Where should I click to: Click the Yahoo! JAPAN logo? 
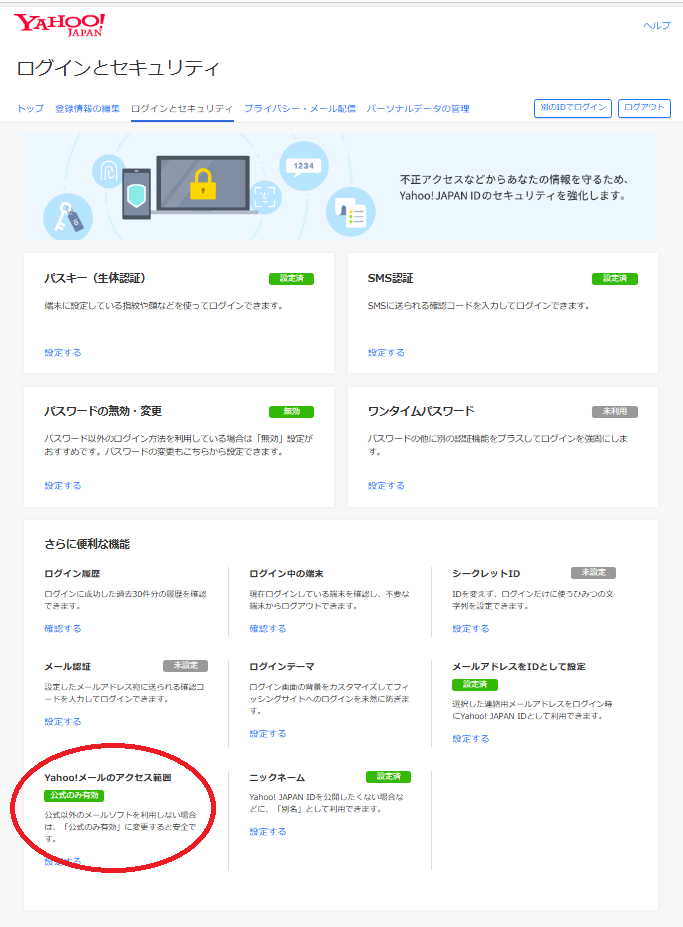point(59,25)
